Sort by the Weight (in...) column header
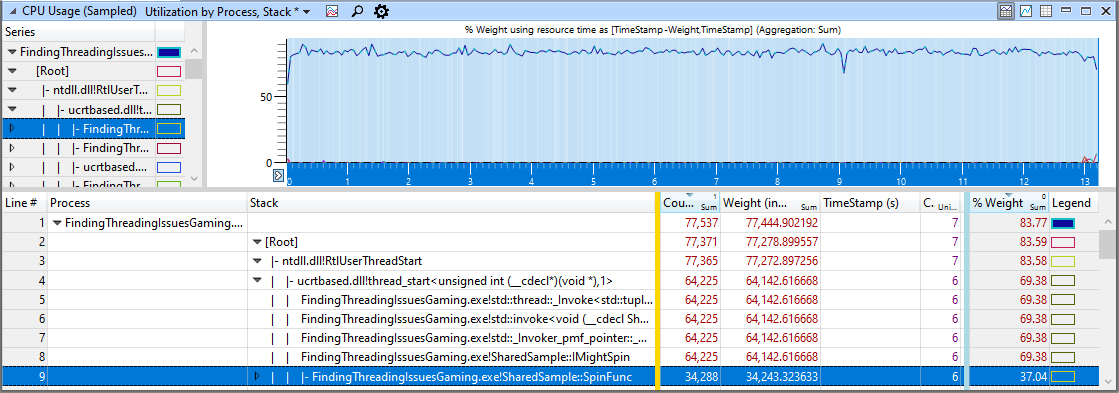1119x393 pixels. [770, 203]
